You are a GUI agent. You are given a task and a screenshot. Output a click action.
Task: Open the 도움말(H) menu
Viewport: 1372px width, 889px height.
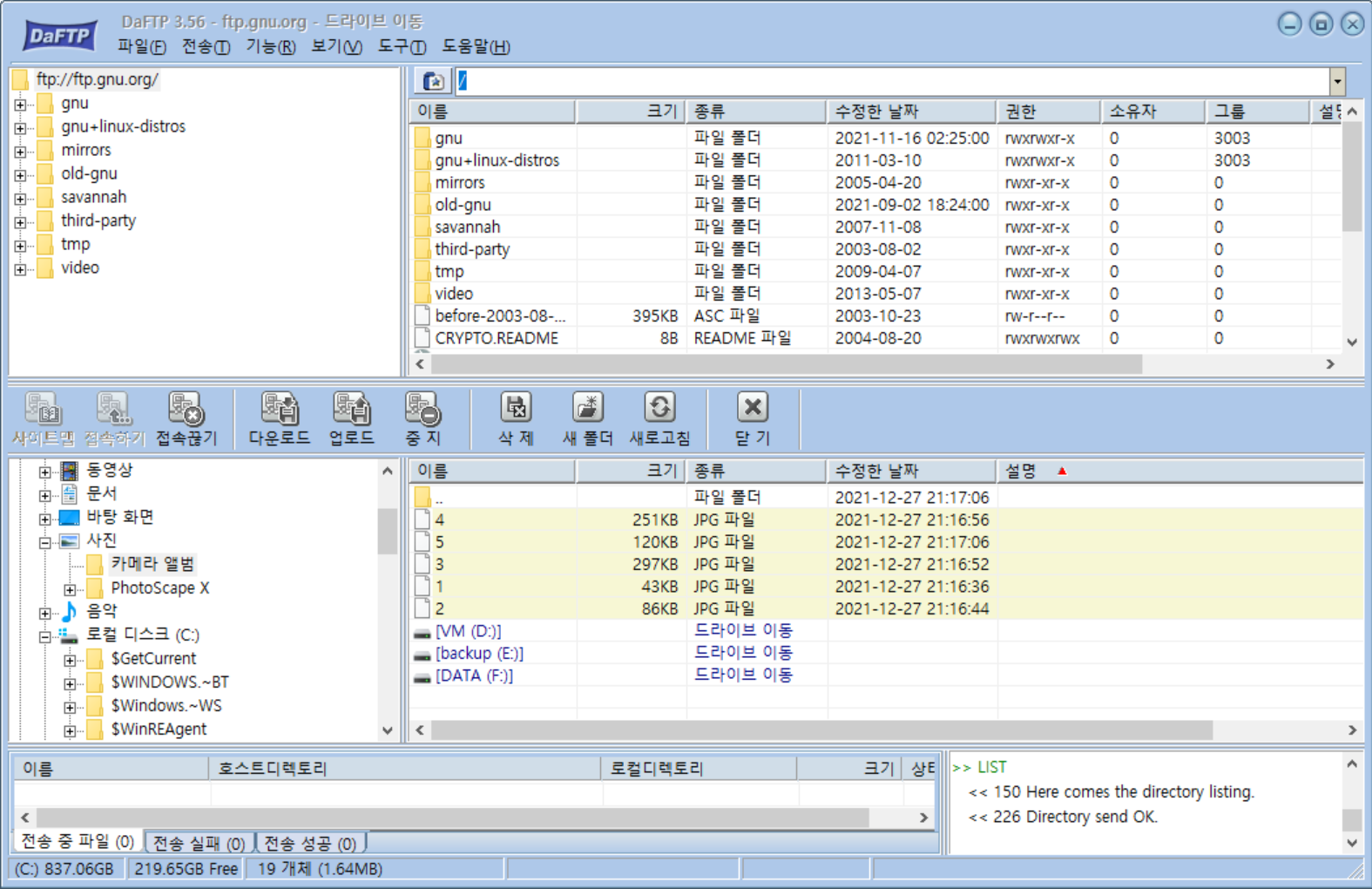click(476, 46)
